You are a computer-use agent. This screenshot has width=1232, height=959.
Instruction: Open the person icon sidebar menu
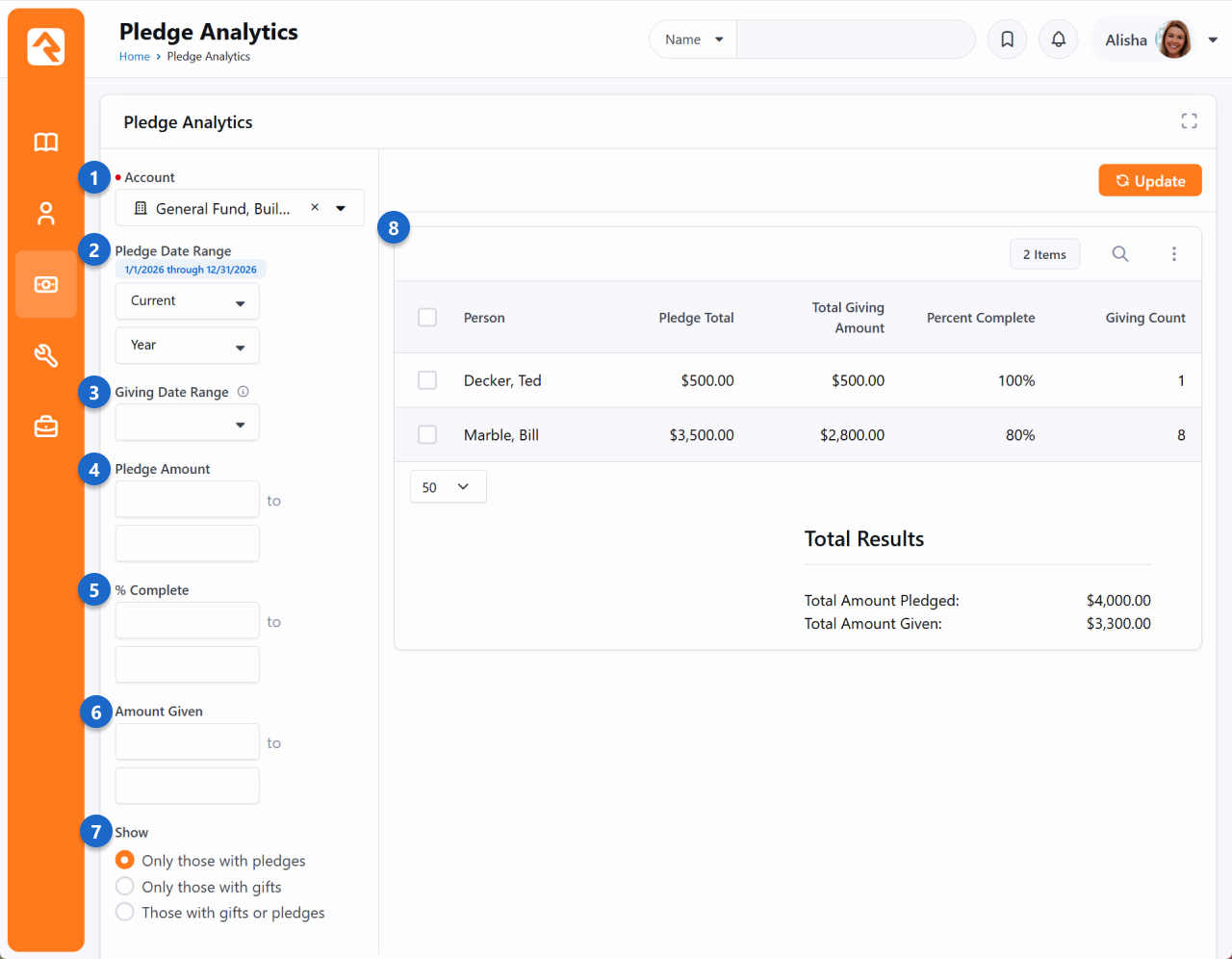point(45,214)
